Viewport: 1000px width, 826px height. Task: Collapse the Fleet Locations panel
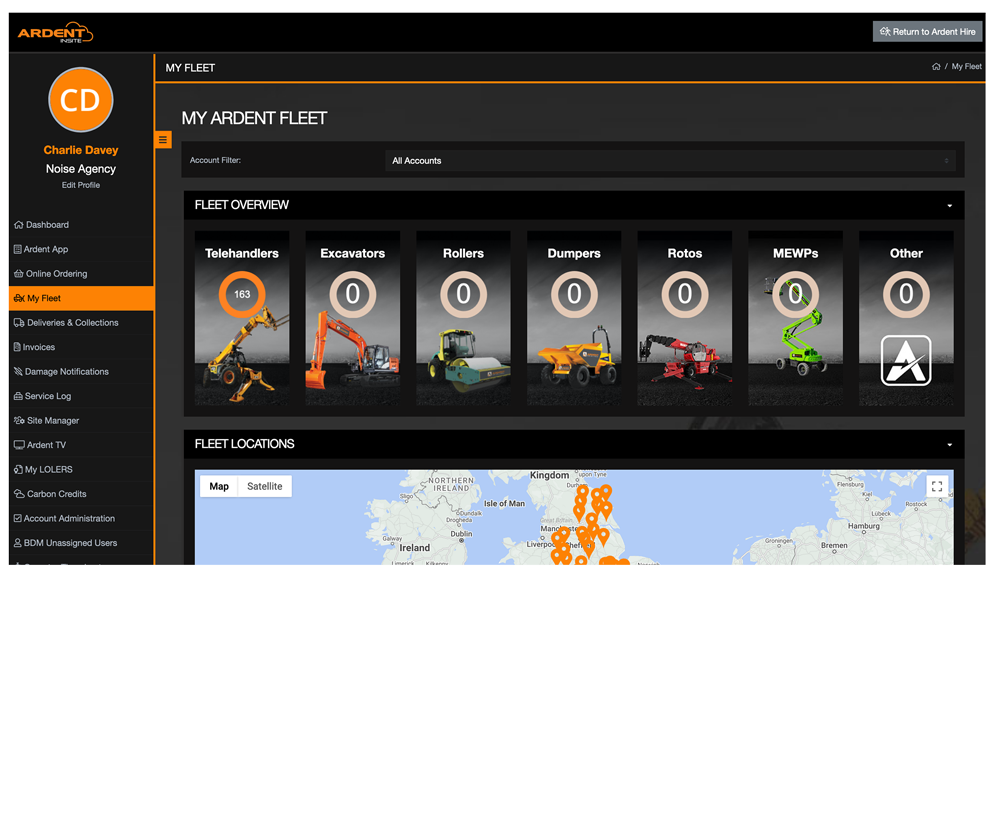pos(950,445)
